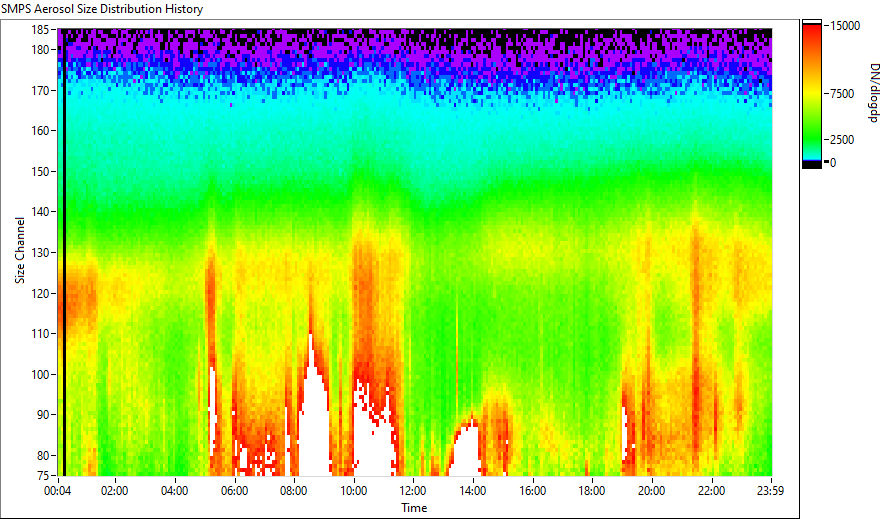Click the 02:00 time axis label
The width and height of the screenshot is (884, 519).
114,491
